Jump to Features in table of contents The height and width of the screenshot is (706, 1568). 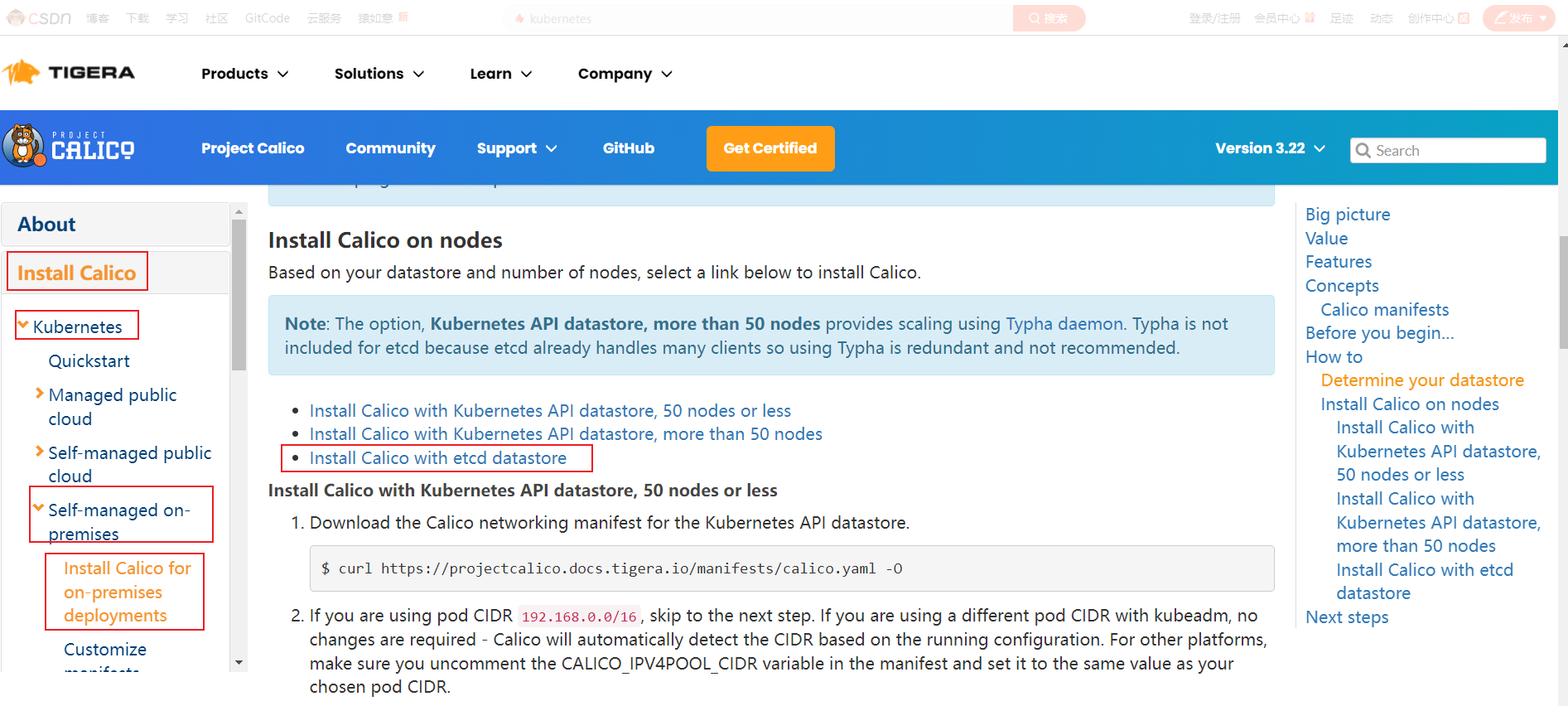click(x=1339, y=262)
